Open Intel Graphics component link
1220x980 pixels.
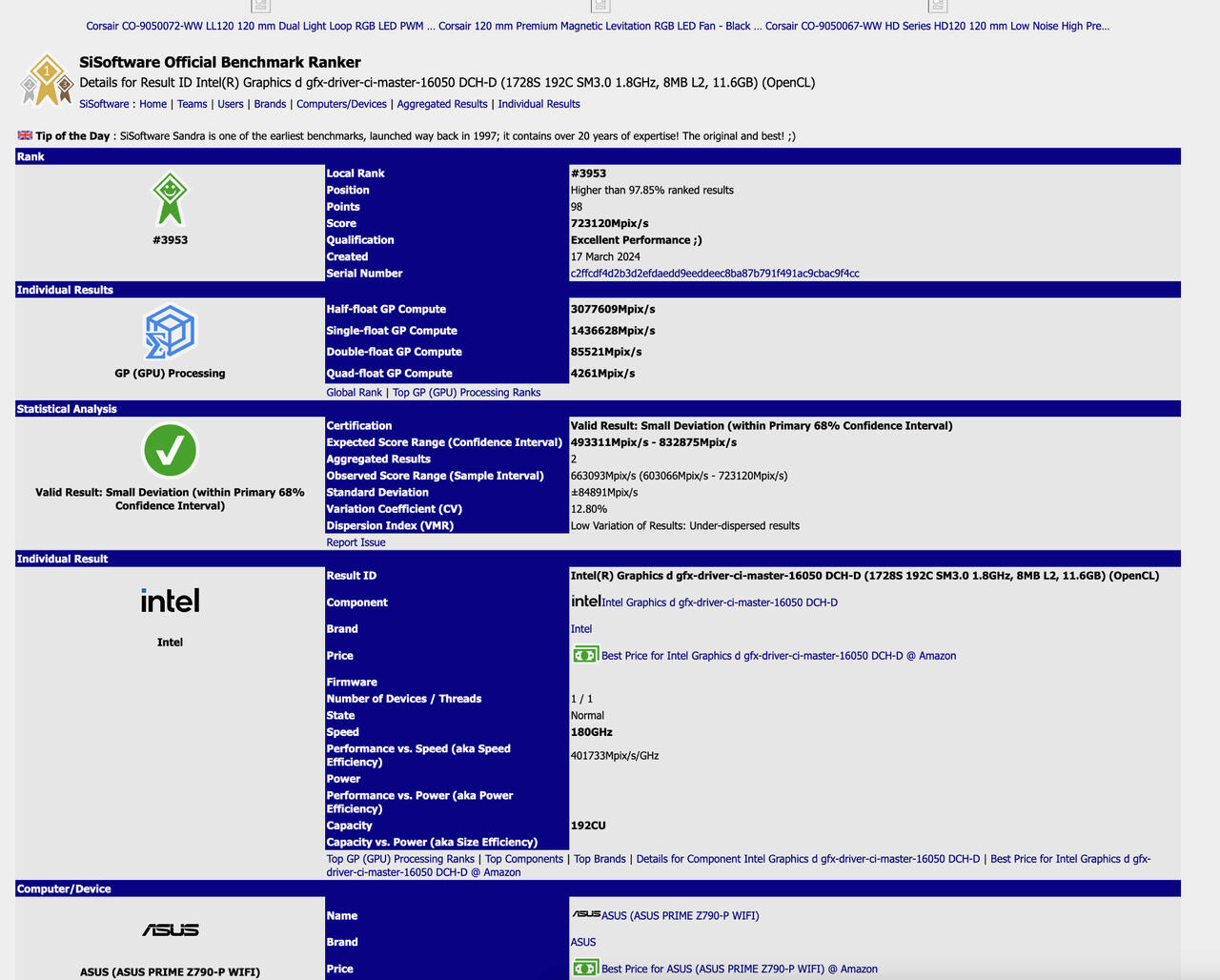click(x=720, y=602)
